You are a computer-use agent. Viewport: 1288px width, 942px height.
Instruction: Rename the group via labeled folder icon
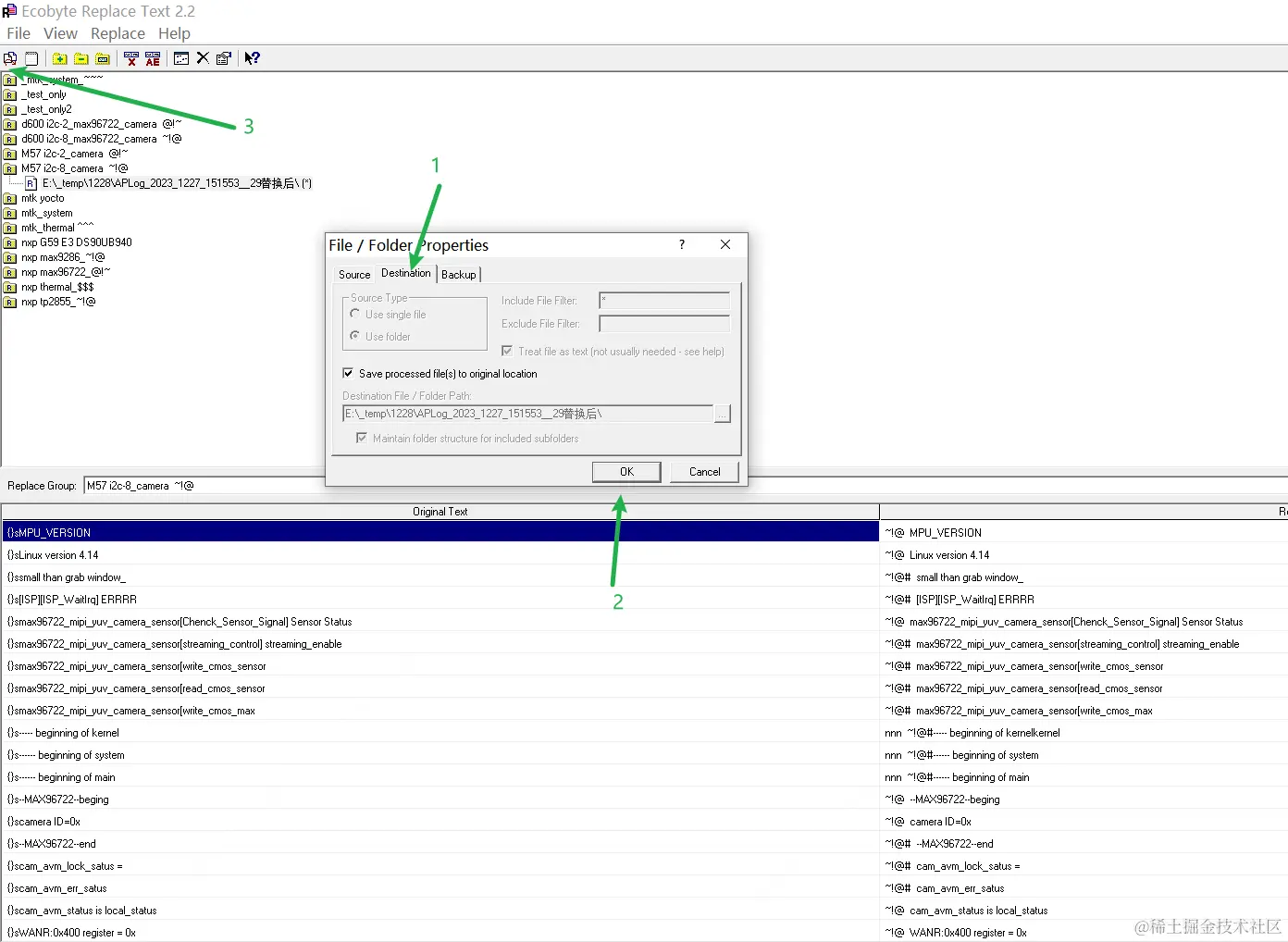(x=103, y=58)
